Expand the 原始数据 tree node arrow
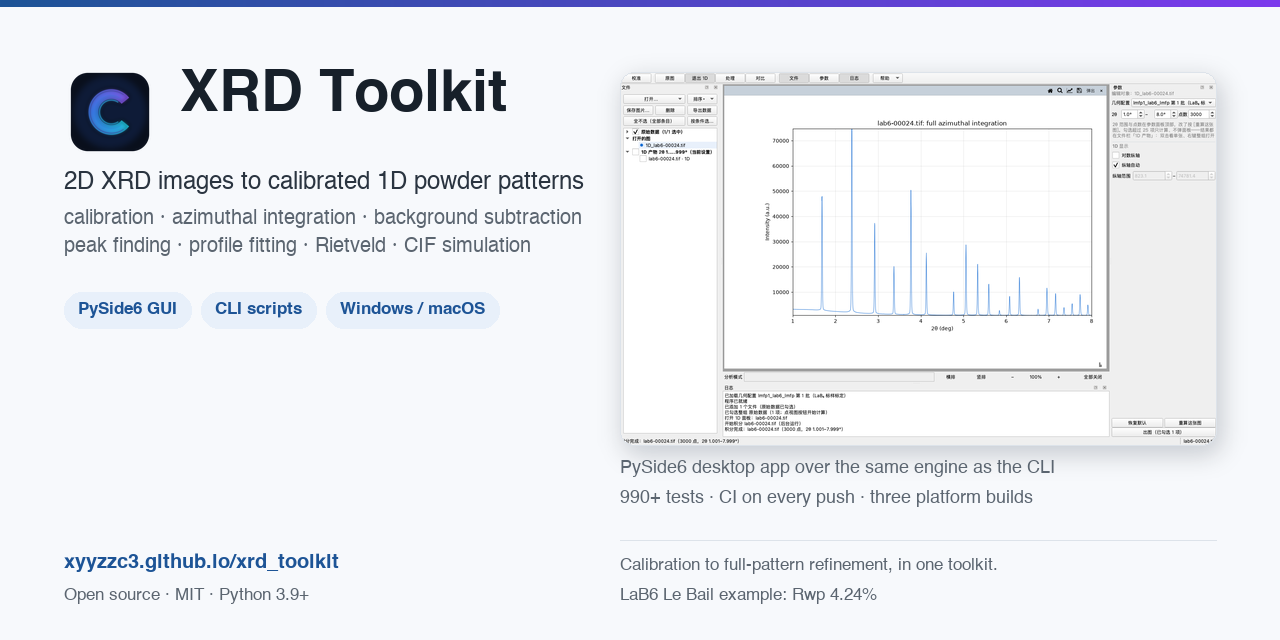Screen dimensions: 1280x640 (x=627, y=132)
